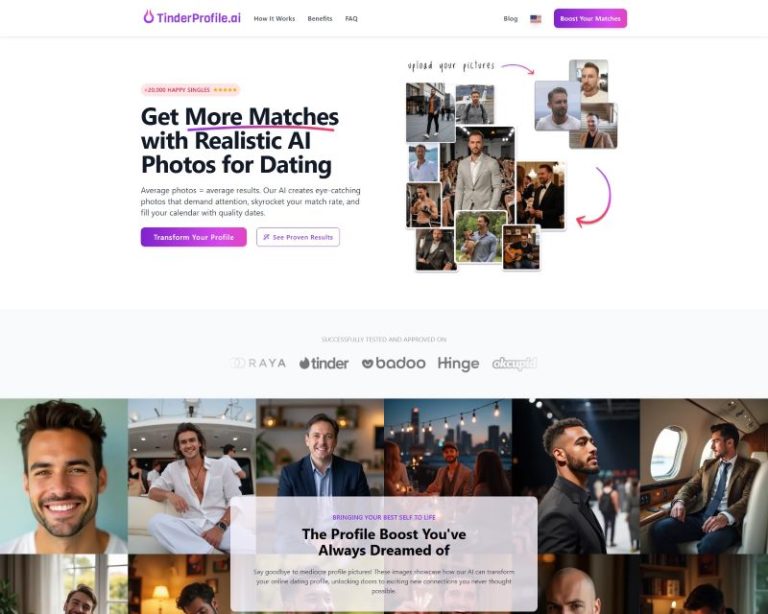Click the See Proven Results button

click(298, 237)
